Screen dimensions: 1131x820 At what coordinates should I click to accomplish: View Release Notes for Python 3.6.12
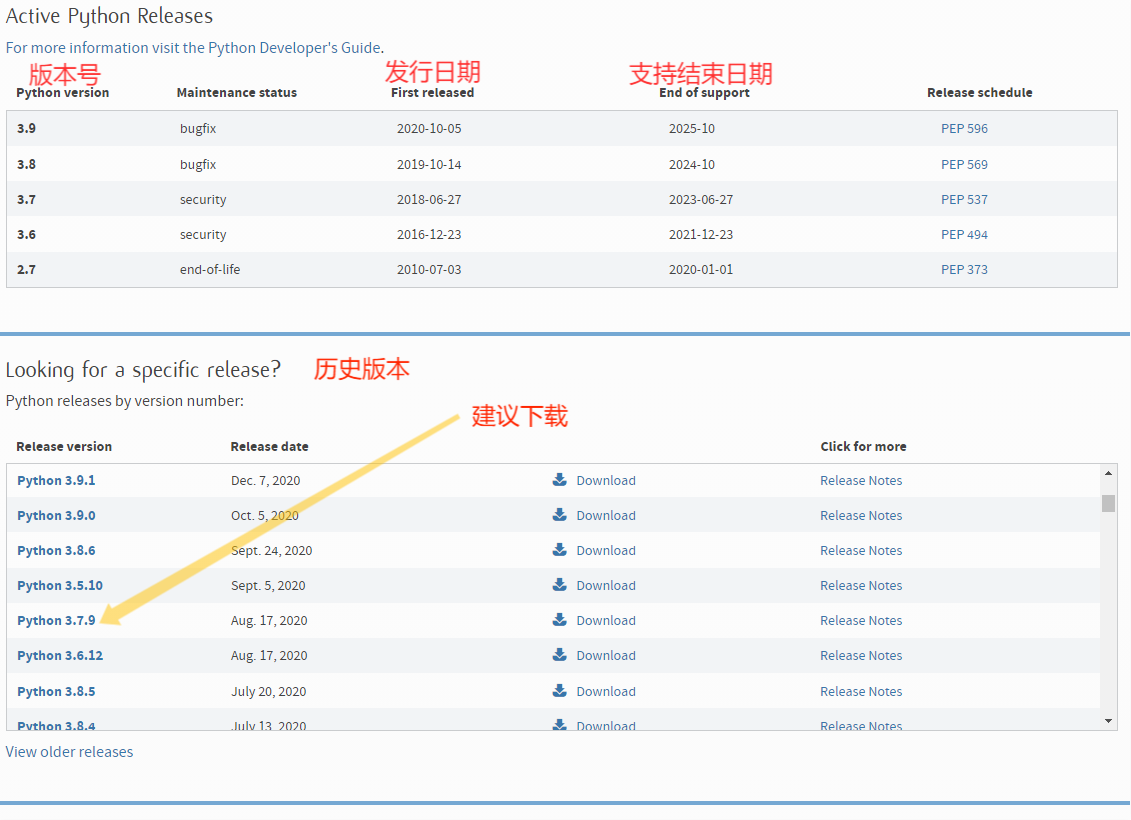(x=861, y=656)
